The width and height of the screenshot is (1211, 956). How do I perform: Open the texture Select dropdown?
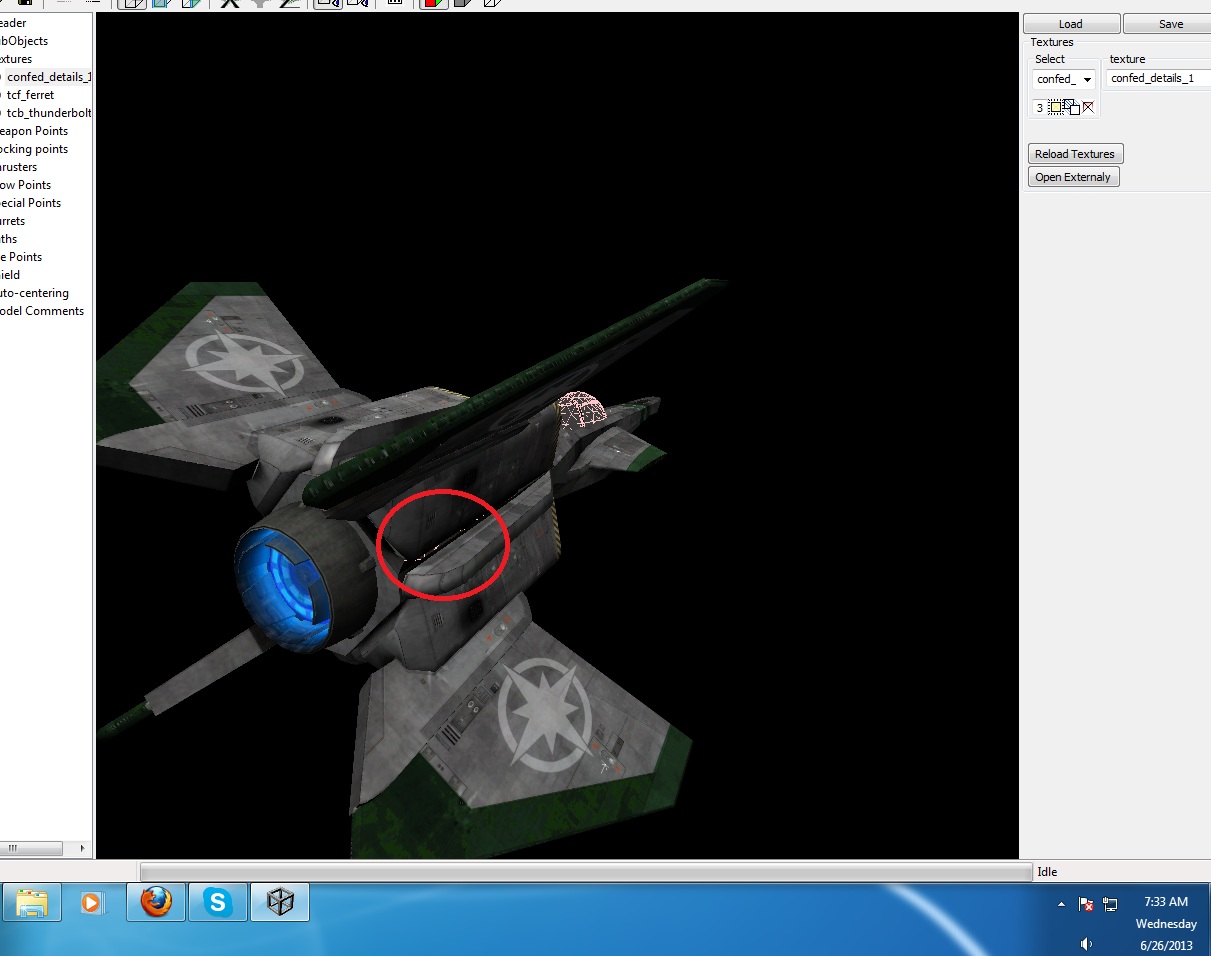click(x=1087, y=79)
